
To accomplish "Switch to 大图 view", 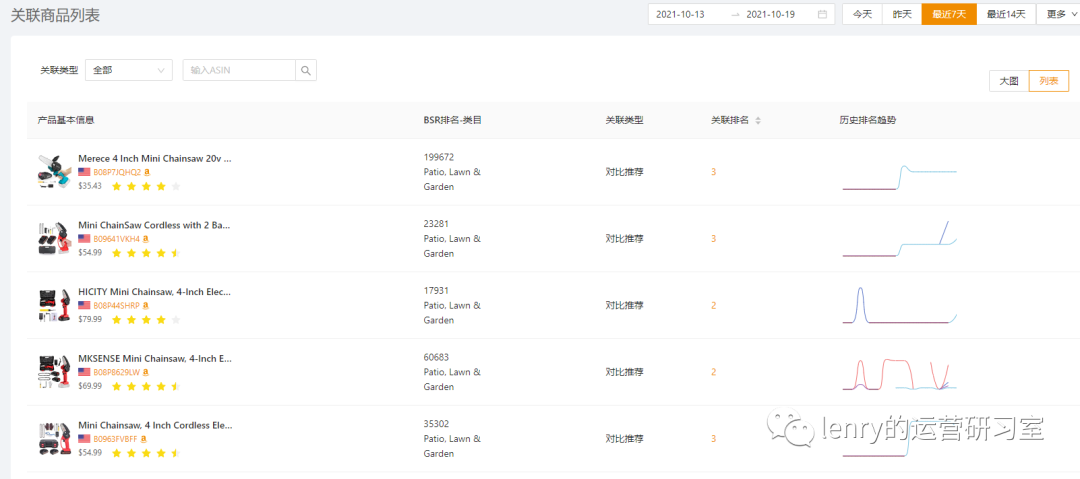I will [x=1009, y=81].
